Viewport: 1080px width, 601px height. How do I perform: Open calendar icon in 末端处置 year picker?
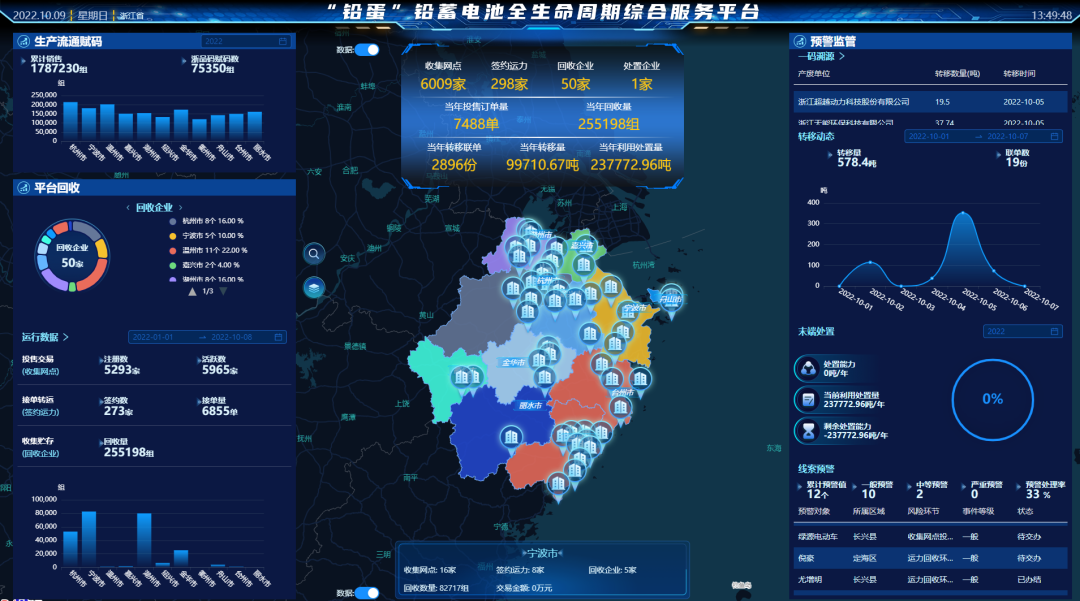click(x=1054, y=331)
